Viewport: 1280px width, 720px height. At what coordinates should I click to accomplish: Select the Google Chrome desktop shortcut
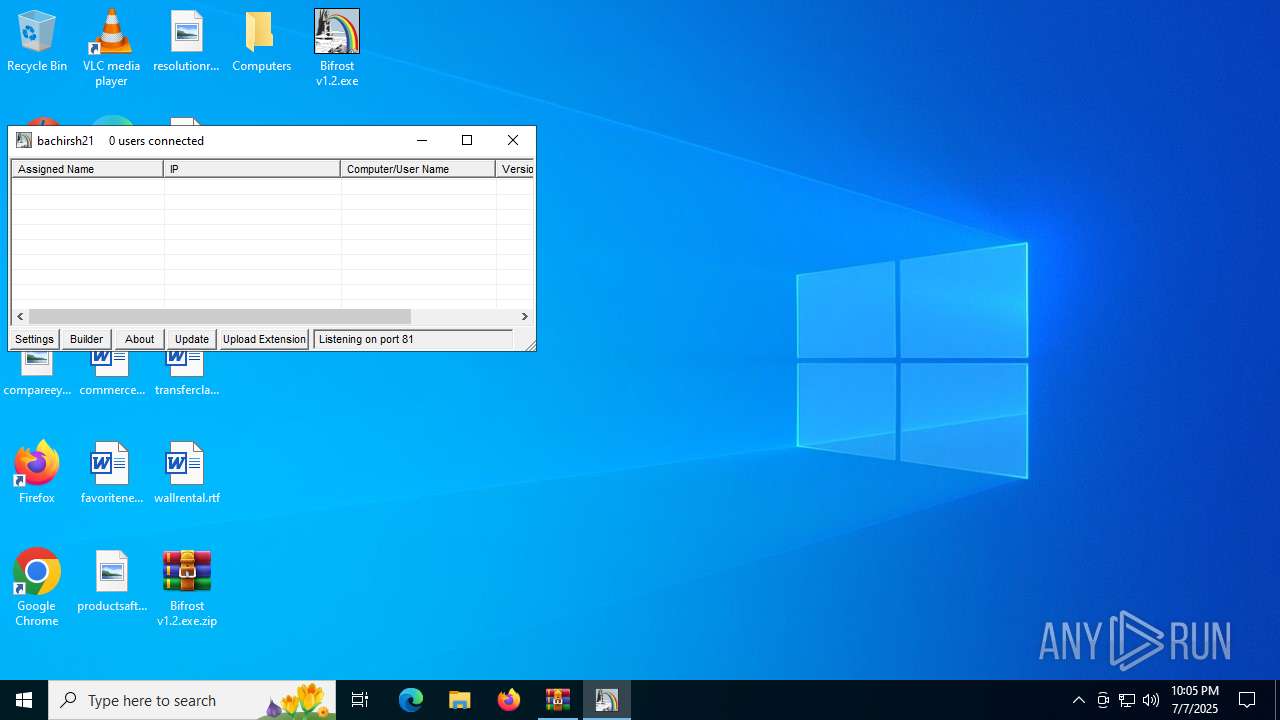(37, 588)
